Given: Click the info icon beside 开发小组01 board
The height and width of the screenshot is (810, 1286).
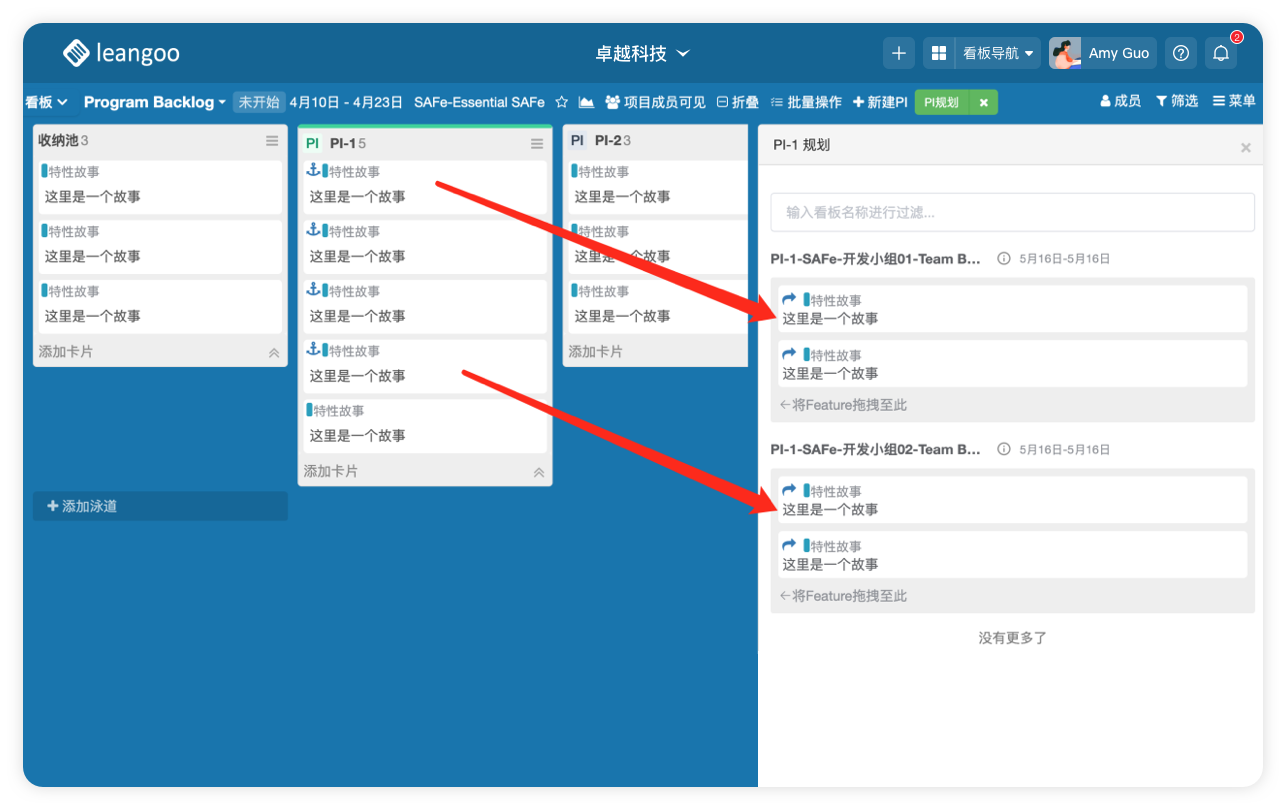Looking at the screenshot, I should (x=1003, y=258).
